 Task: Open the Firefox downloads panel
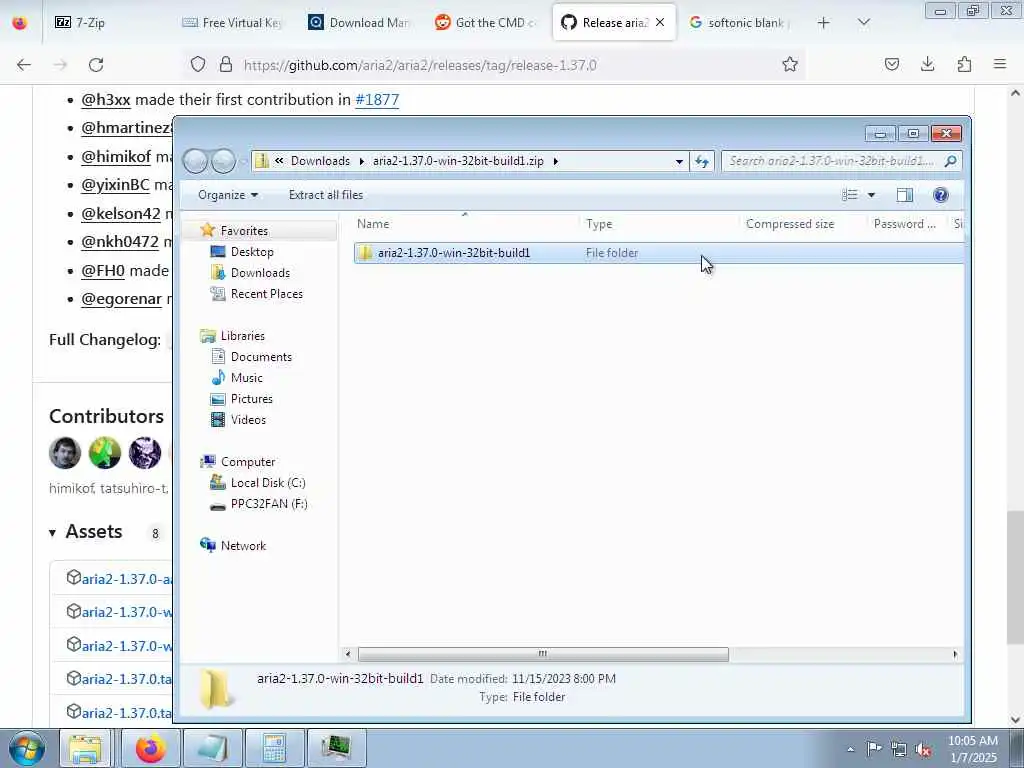927,64
